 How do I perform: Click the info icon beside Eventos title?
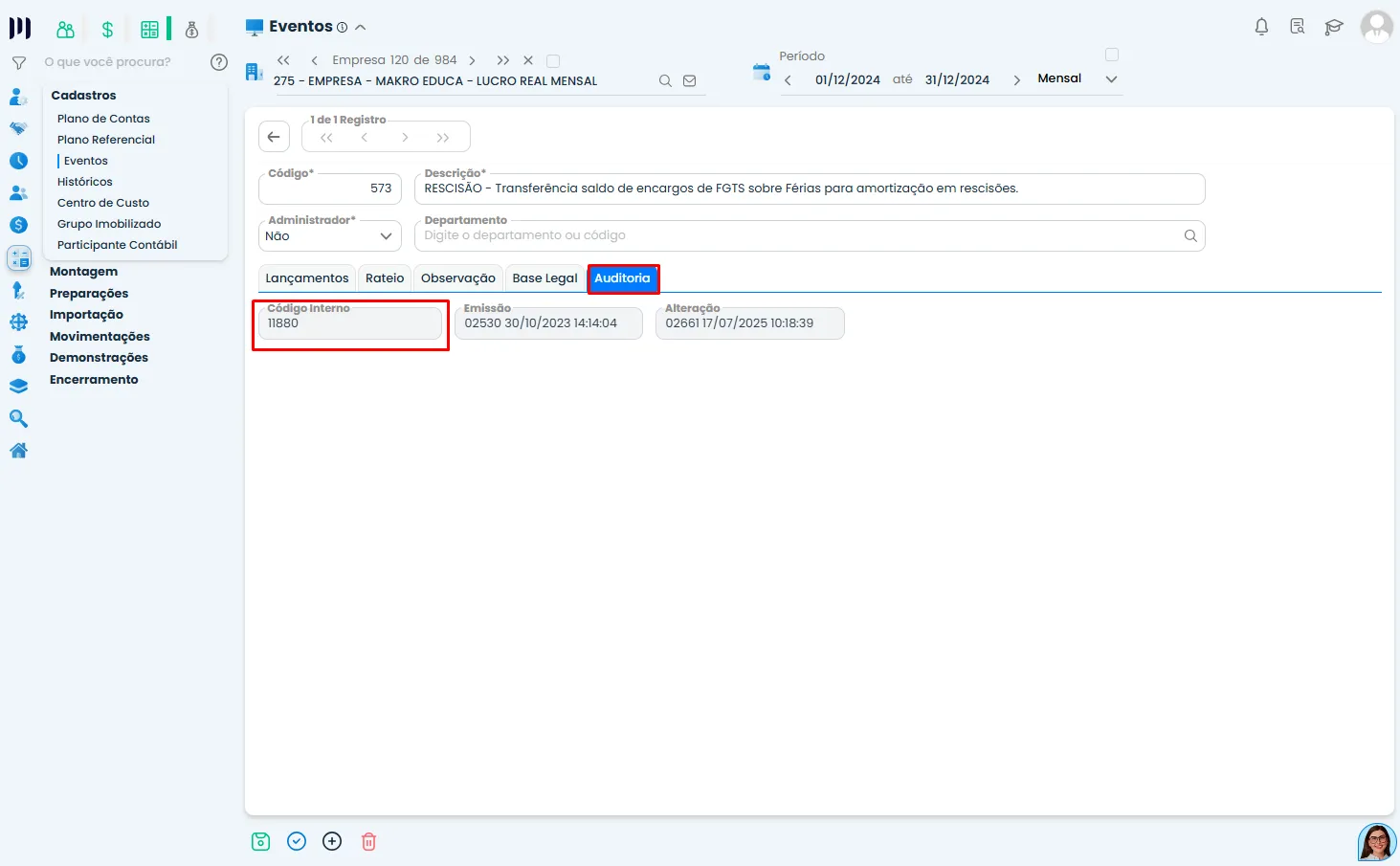[x=342, y=28]
